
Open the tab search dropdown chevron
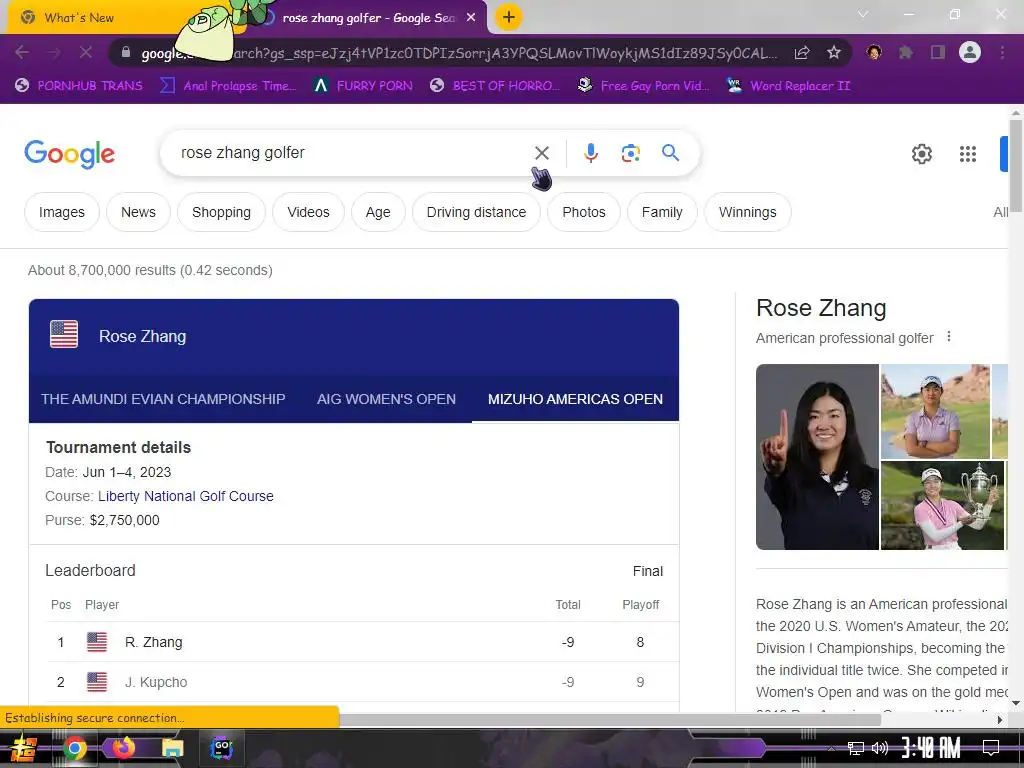863,14
